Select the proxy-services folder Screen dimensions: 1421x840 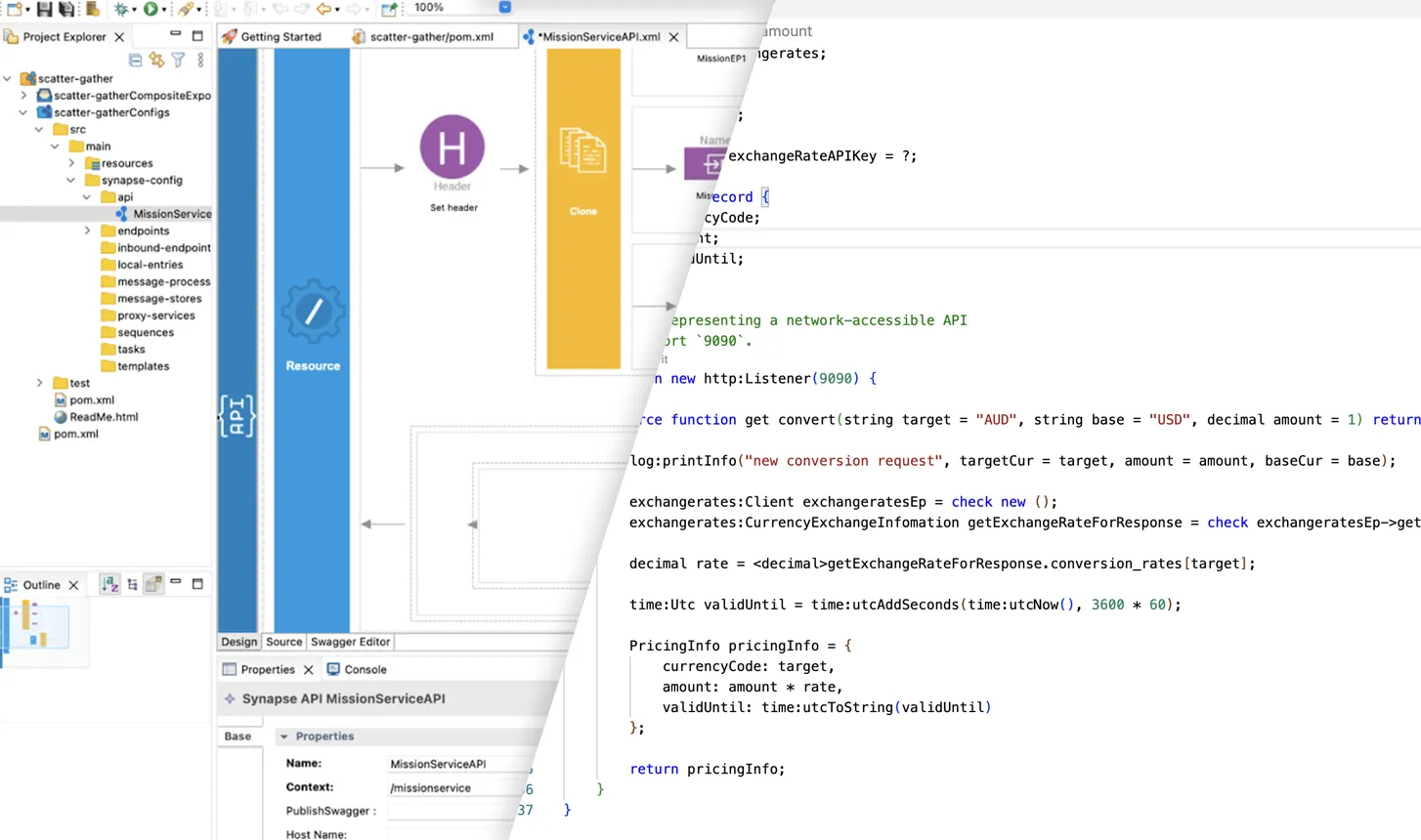(148, 315)
